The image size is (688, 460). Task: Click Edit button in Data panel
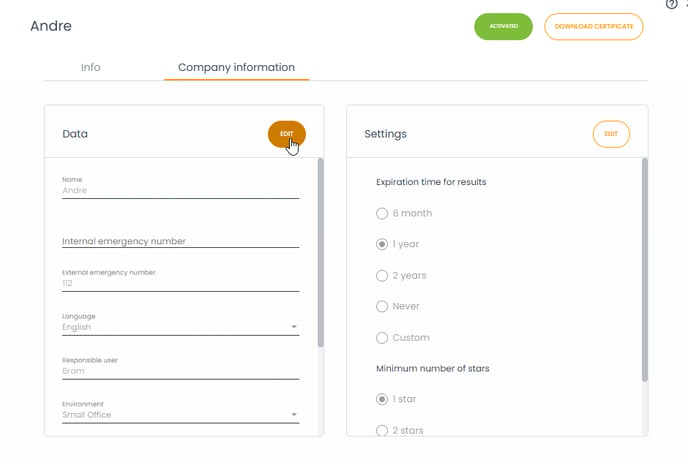[x=287, y=134]
